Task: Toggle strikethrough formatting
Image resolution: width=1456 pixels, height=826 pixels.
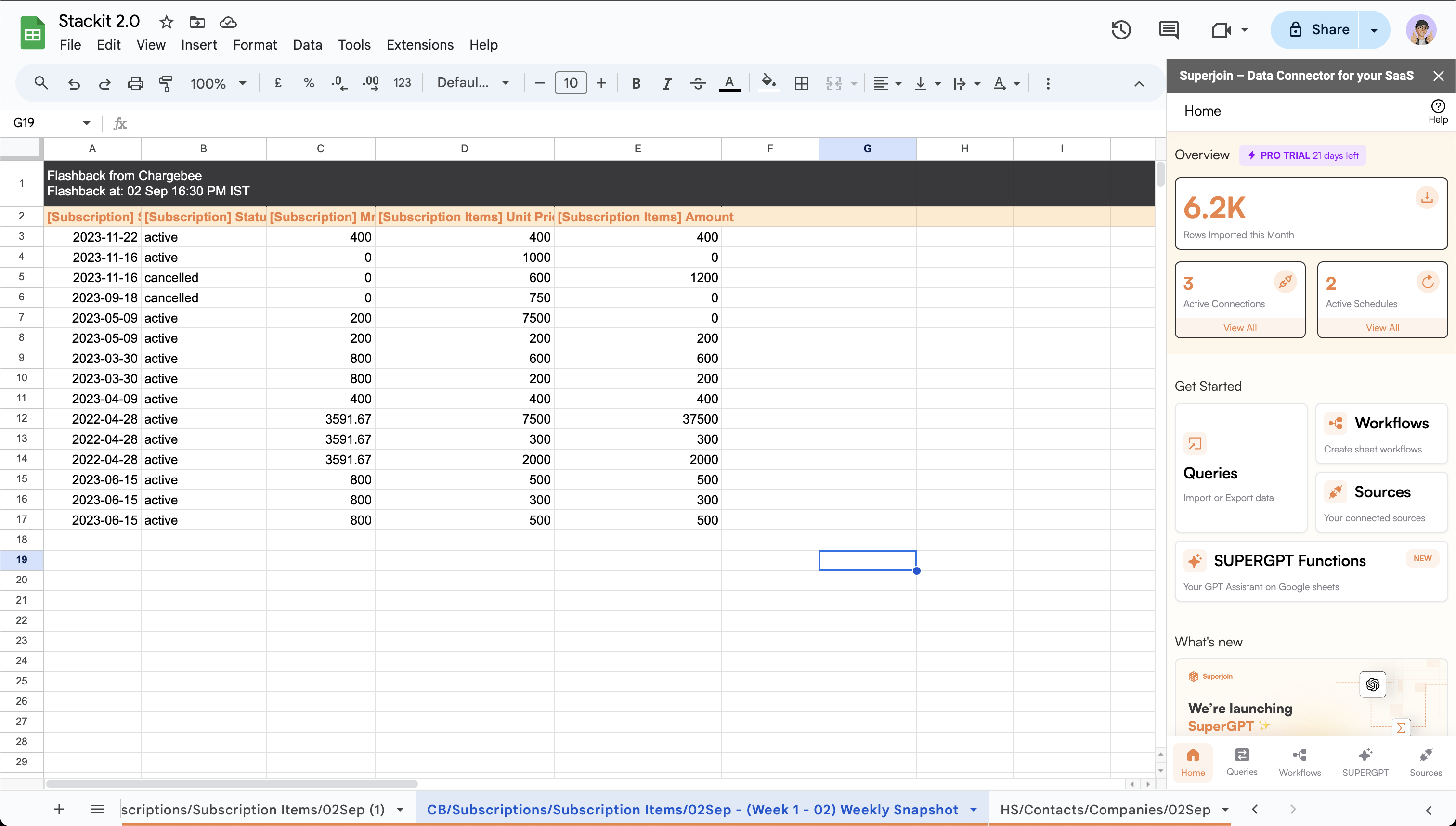Action: click(698, 84)
